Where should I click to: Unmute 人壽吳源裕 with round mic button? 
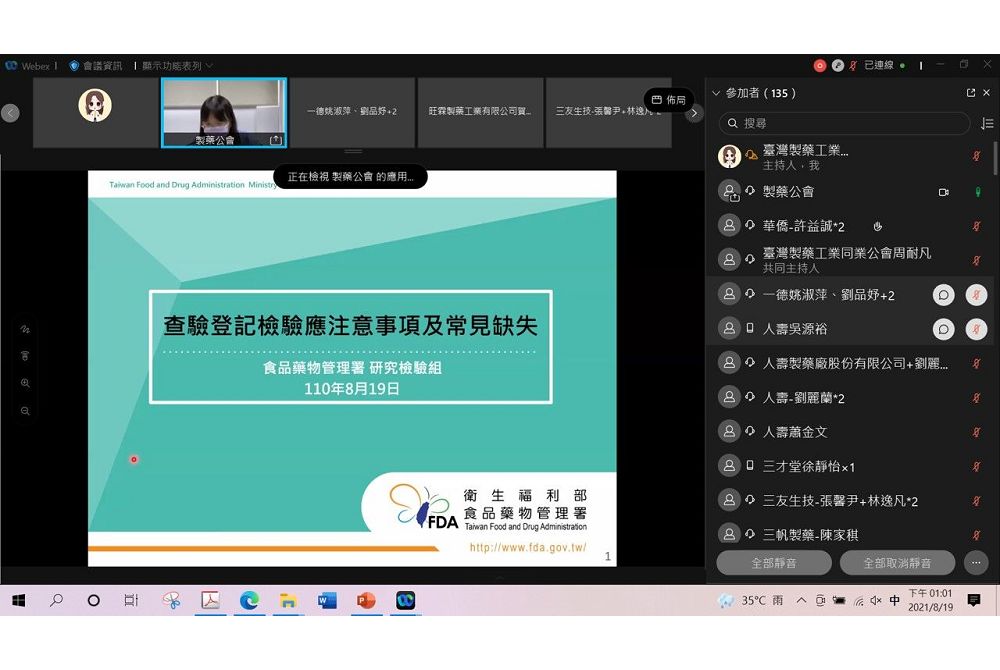pos(976,329)
